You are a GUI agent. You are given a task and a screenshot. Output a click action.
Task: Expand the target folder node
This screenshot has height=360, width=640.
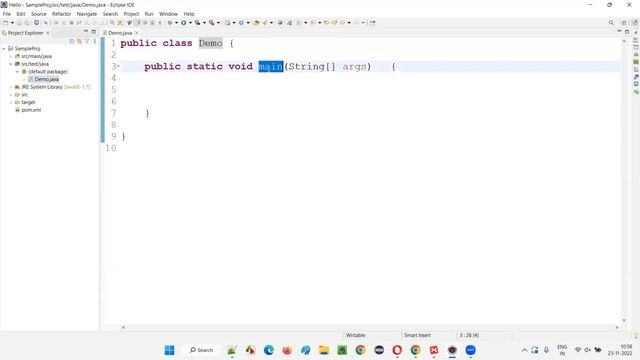11,102
